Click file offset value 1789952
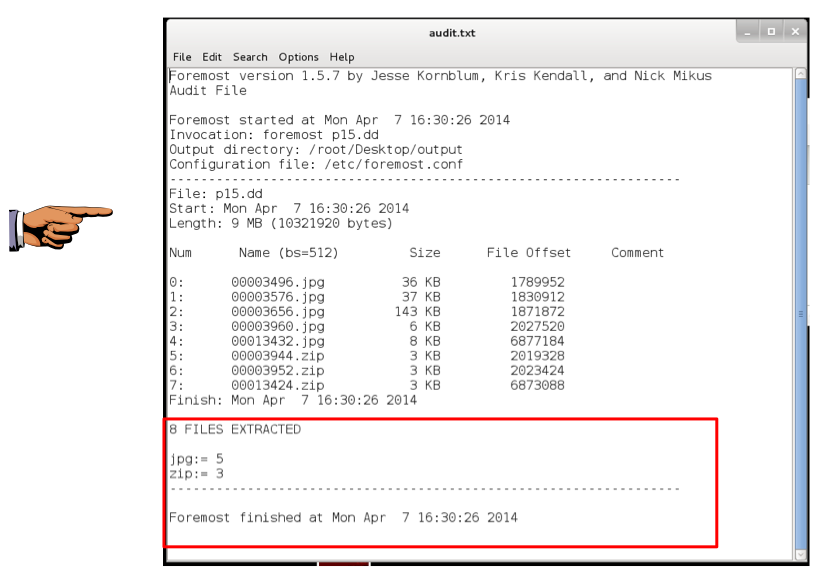This screenshot has height=582, width=826. (x=537, y=282)
